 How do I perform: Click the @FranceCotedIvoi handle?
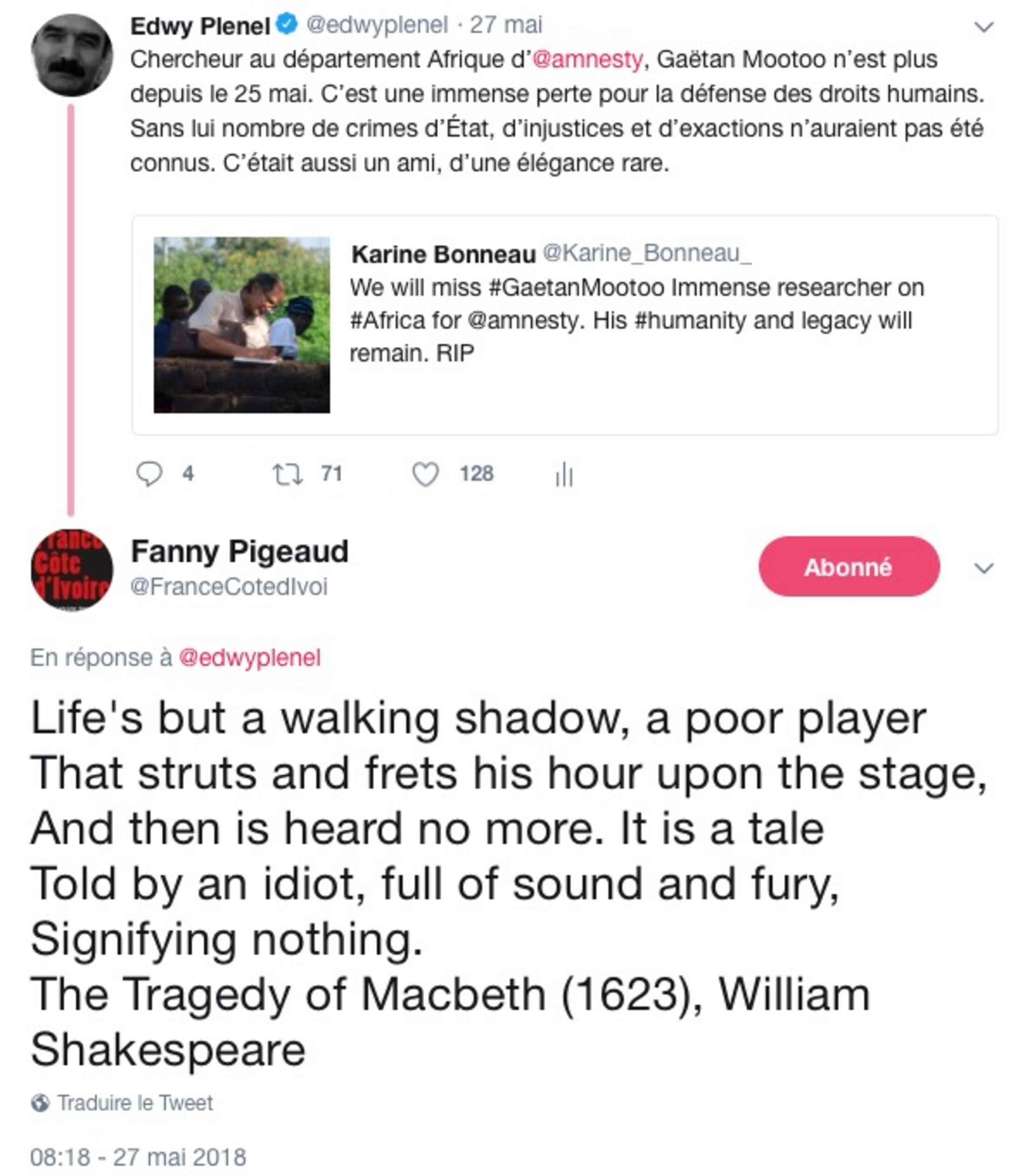coord(229,586)
